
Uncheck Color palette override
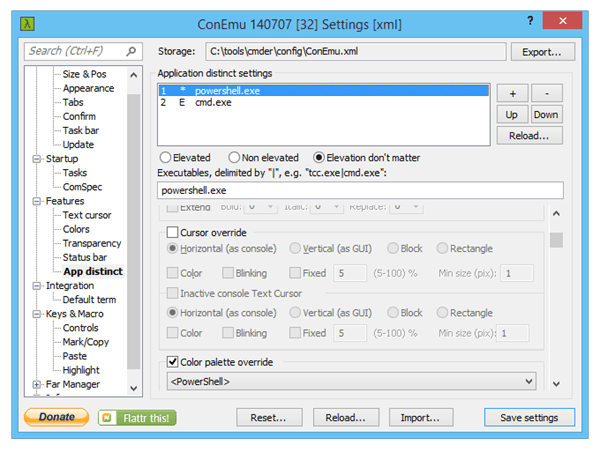click(173, 361)
